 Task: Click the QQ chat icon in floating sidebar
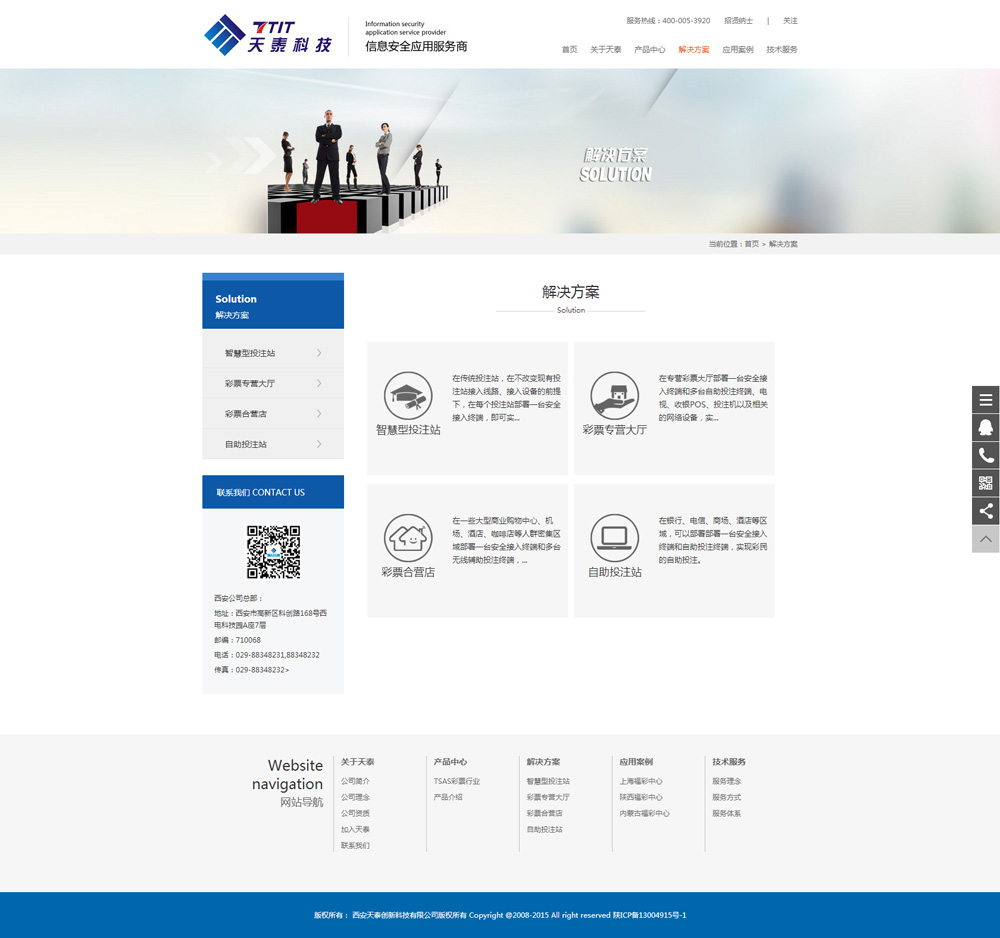986,428
